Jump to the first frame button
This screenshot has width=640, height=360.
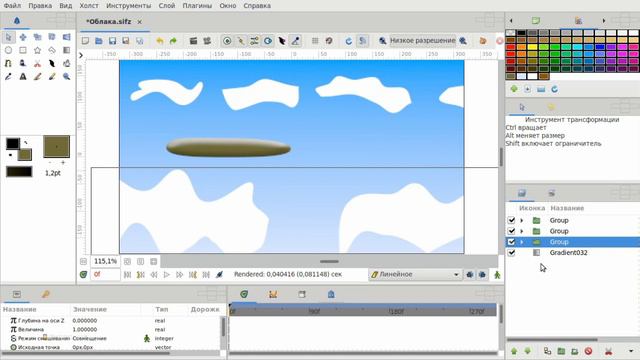[127, 275]
